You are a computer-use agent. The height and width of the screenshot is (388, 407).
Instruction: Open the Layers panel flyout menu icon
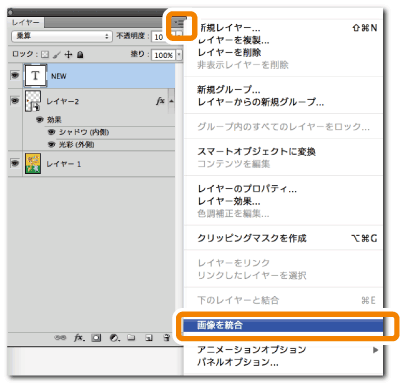pos(179,24)
